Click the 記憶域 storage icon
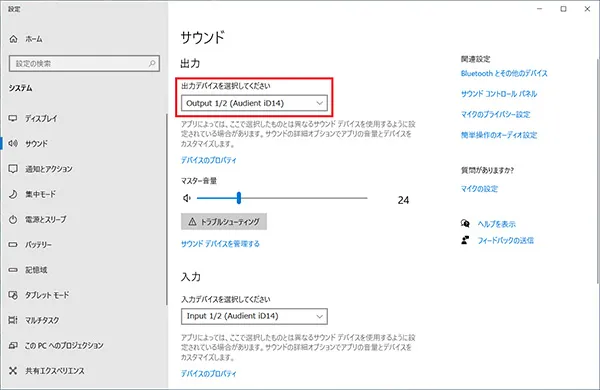The image size is (600, 390). coord(13,270)
